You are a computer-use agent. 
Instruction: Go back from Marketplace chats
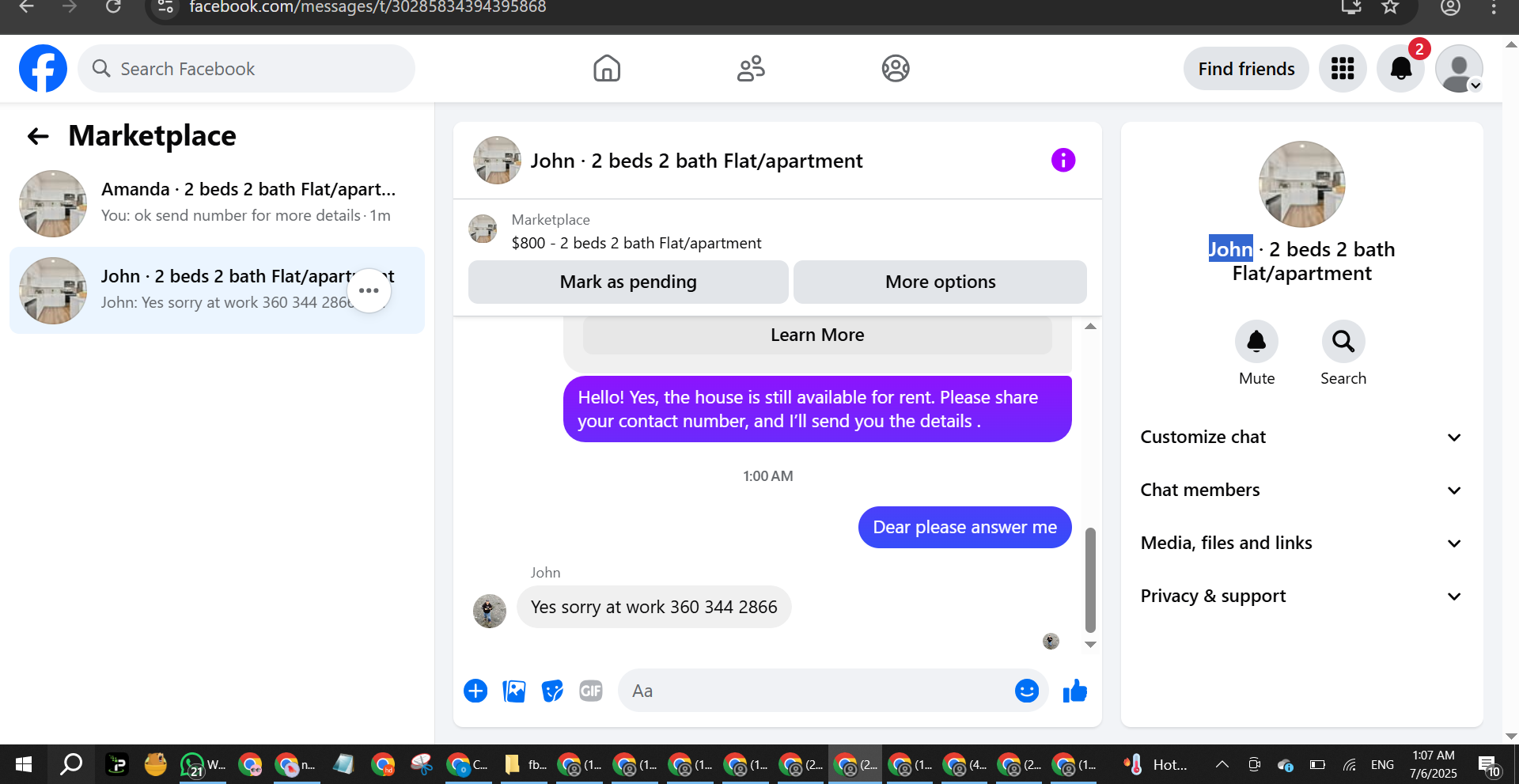(38, 136)
